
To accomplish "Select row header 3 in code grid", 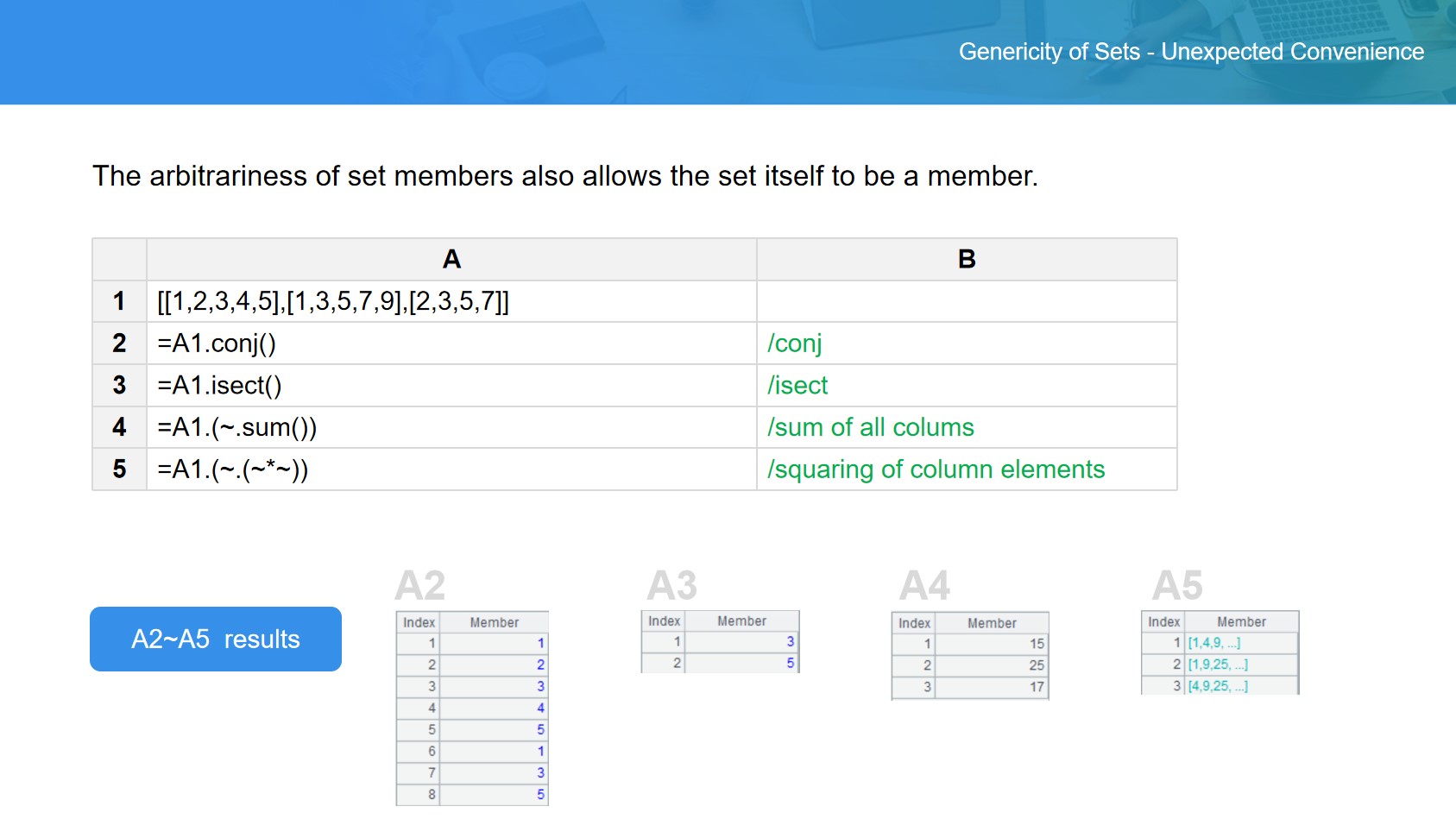I will pyautogui.click(x=119, y=386).
